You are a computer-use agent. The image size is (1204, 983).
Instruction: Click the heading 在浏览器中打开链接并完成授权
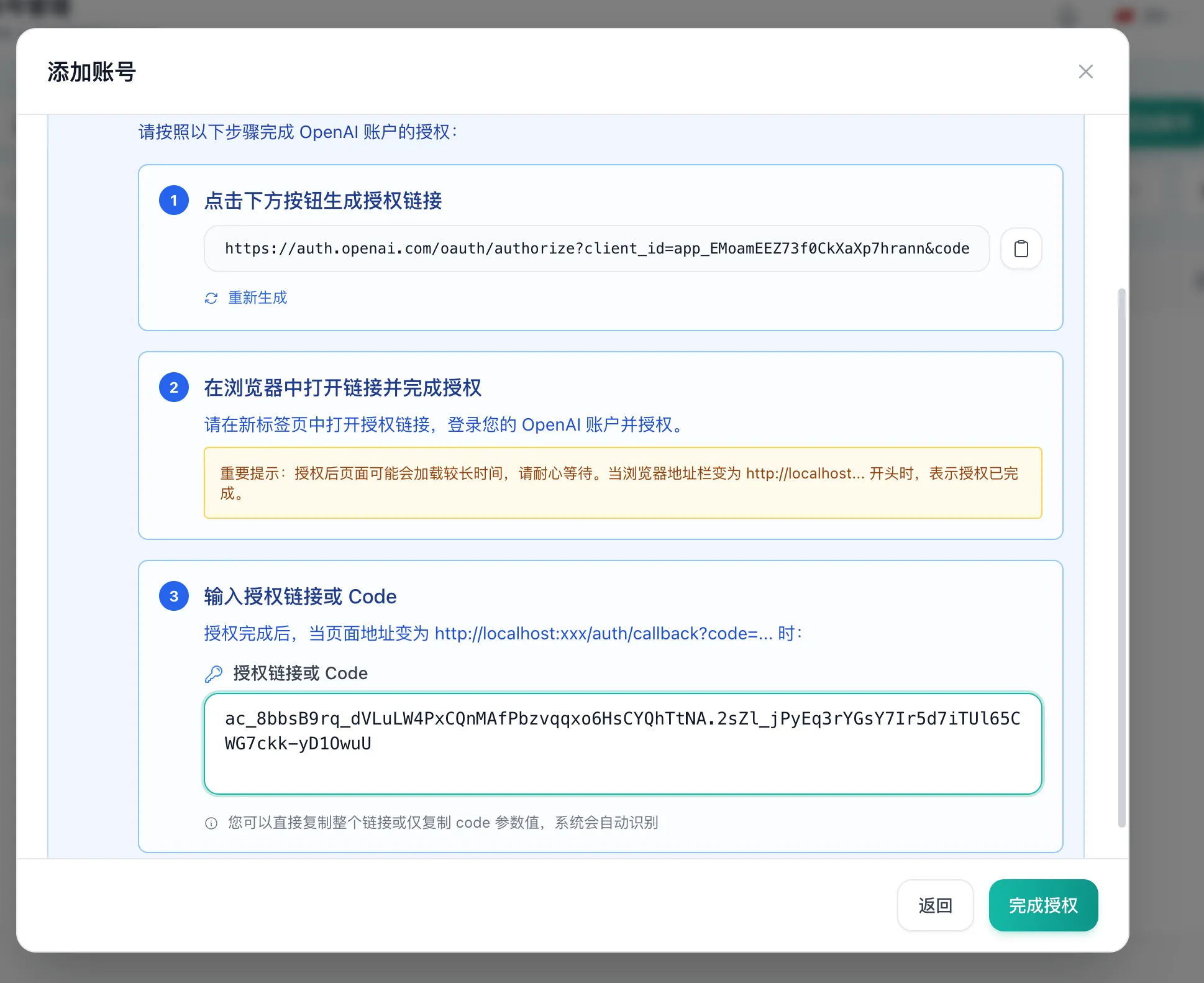coord(342,388)
